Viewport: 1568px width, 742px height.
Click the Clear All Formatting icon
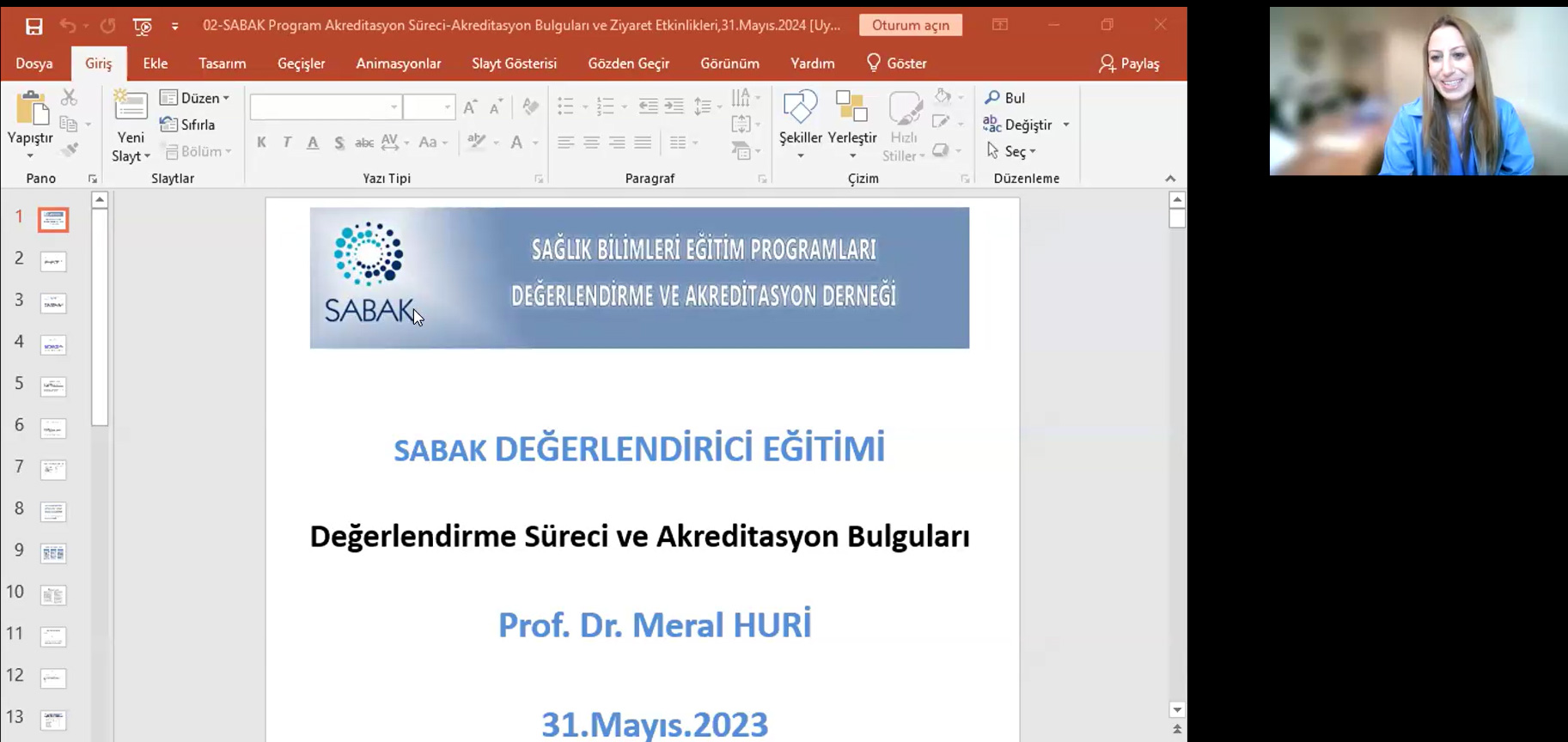pos(531,107)
